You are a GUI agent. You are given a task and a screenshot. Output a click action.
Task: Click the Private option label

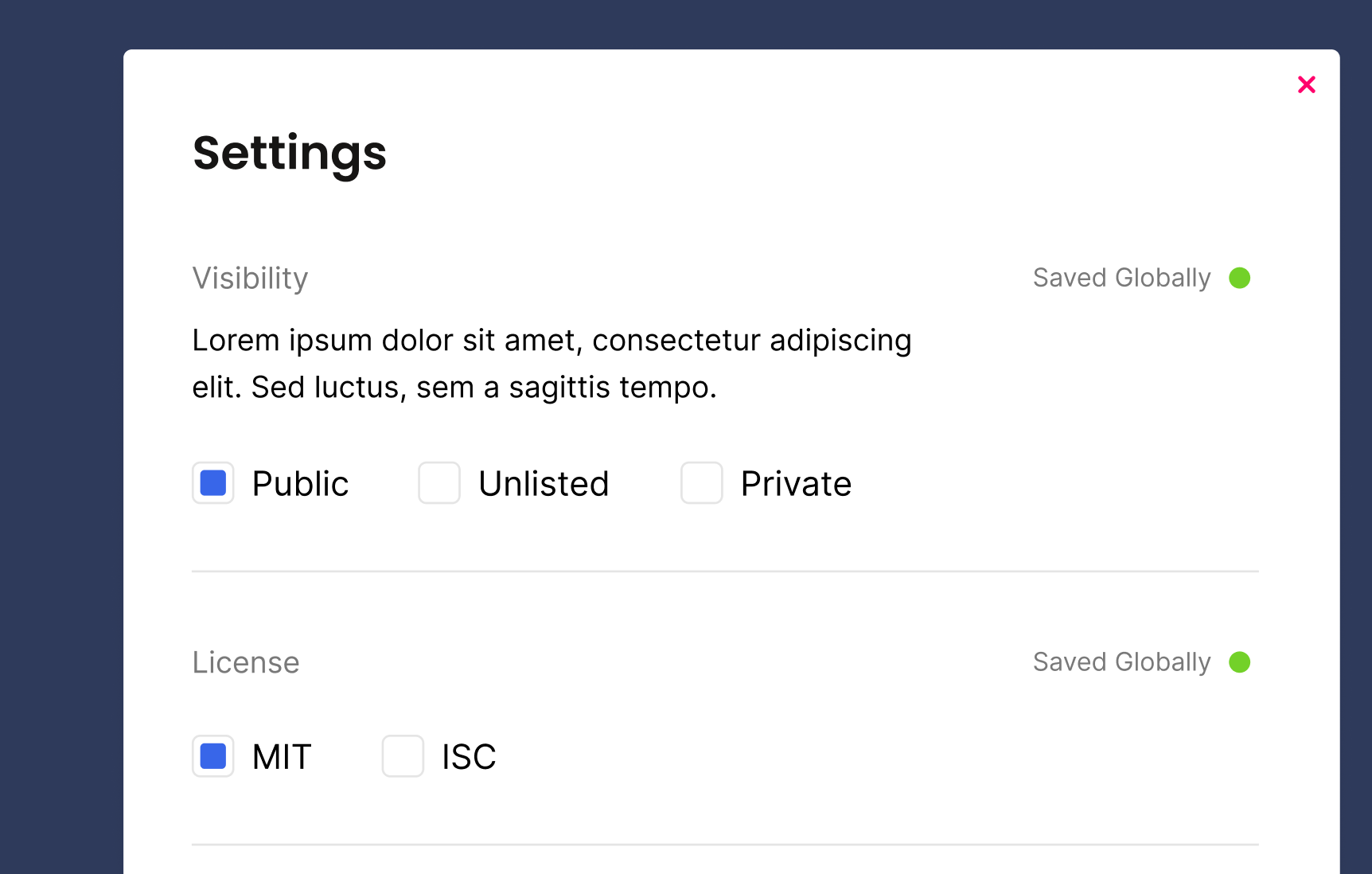click(796, 484)
